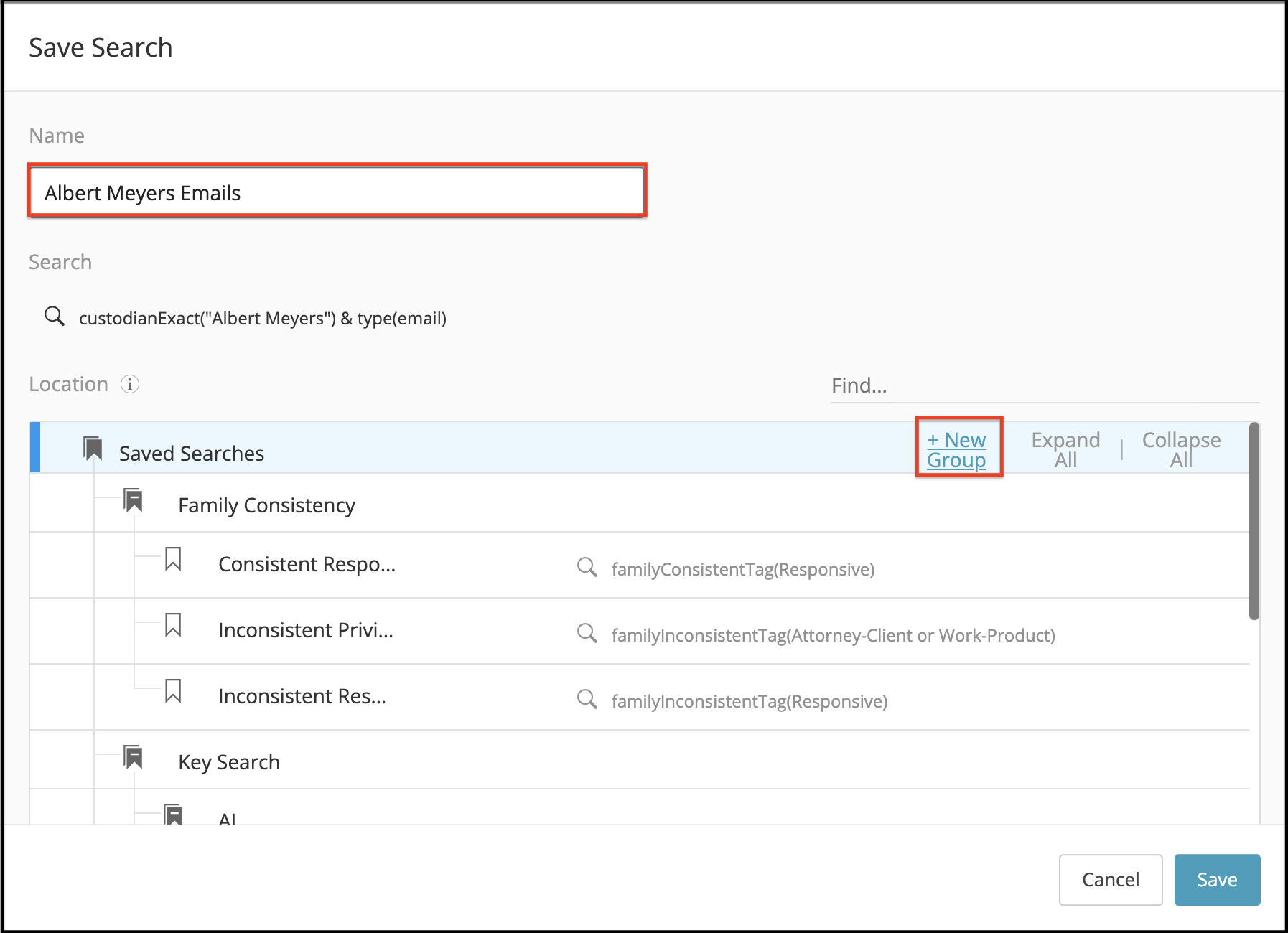Click the Key Search group icon
Image resolution: width=1288 pixels, height=933 pixels.
[x=134, y=757]
